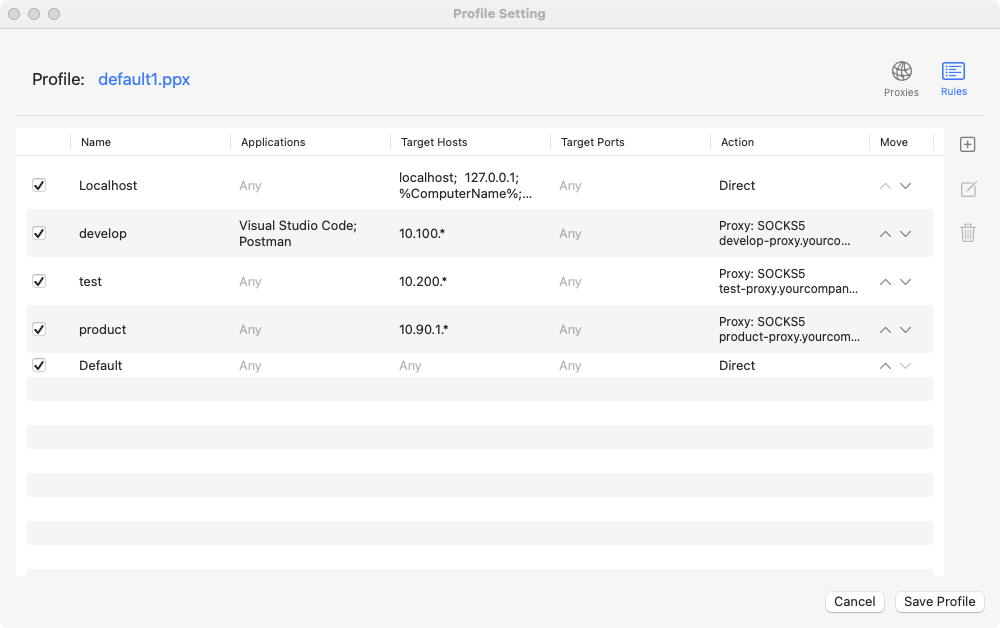Viewport: 1000px width, 628px height.
Task: Select the test rule's 10.200.* target host
Action: (x=423, y=282)
